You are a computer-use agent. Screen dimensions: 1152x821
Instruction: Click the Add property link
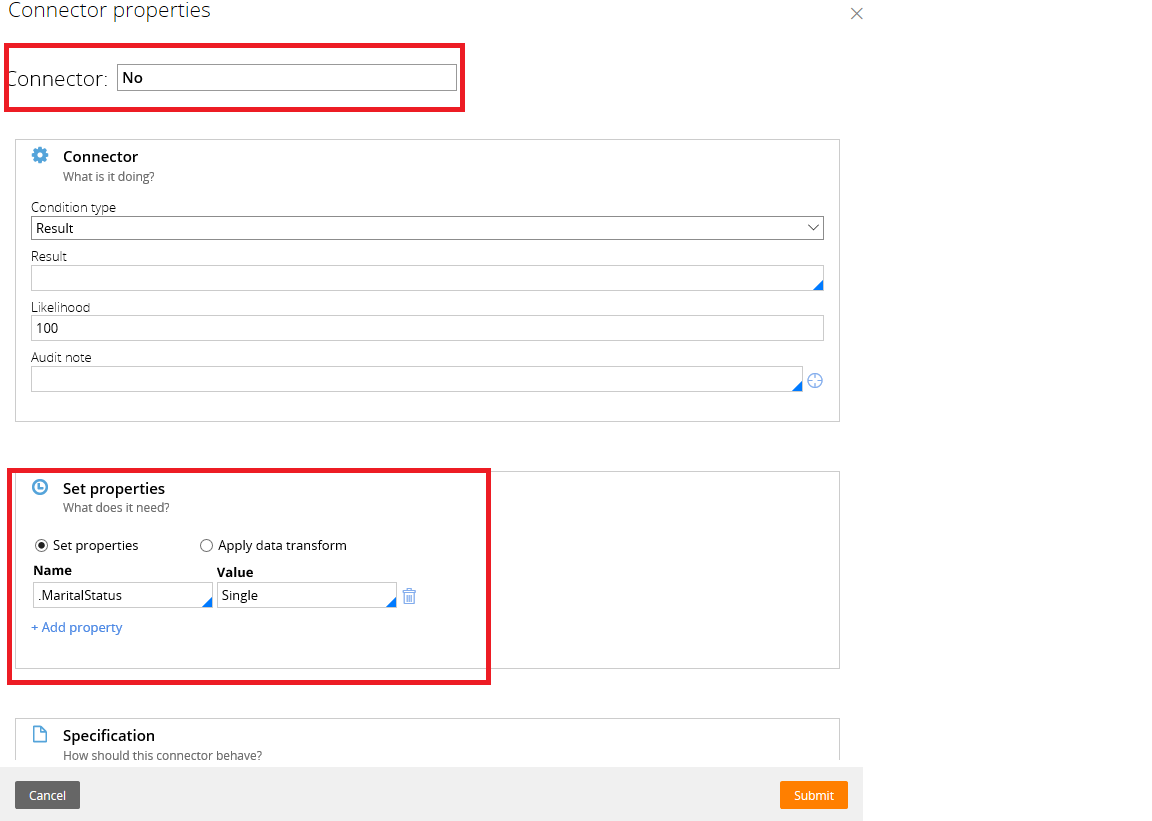point(76,627)
